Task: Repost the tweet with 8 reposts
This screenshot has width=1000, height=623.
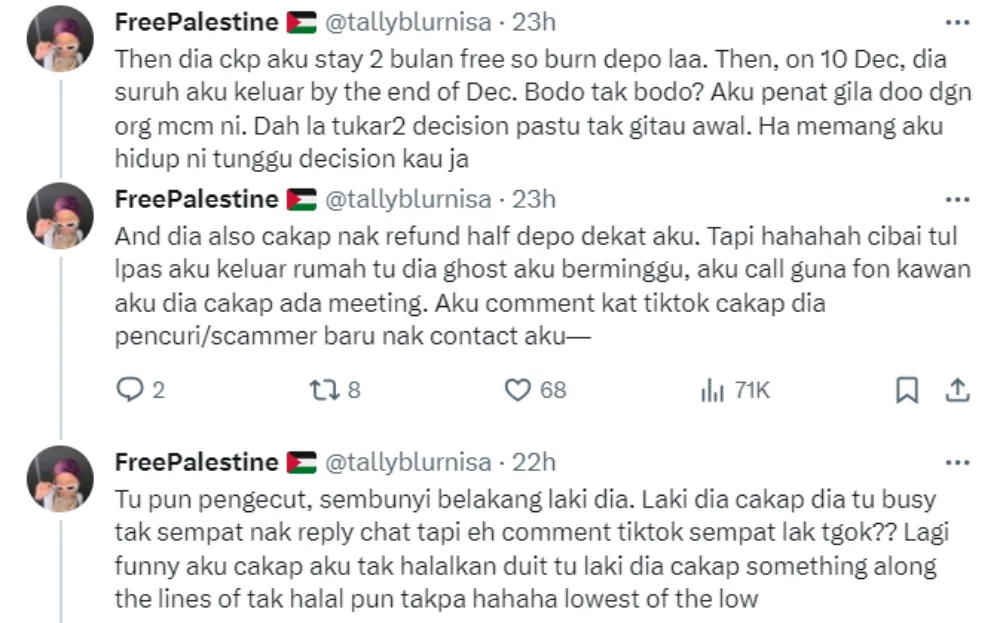Action: [324, 390]
